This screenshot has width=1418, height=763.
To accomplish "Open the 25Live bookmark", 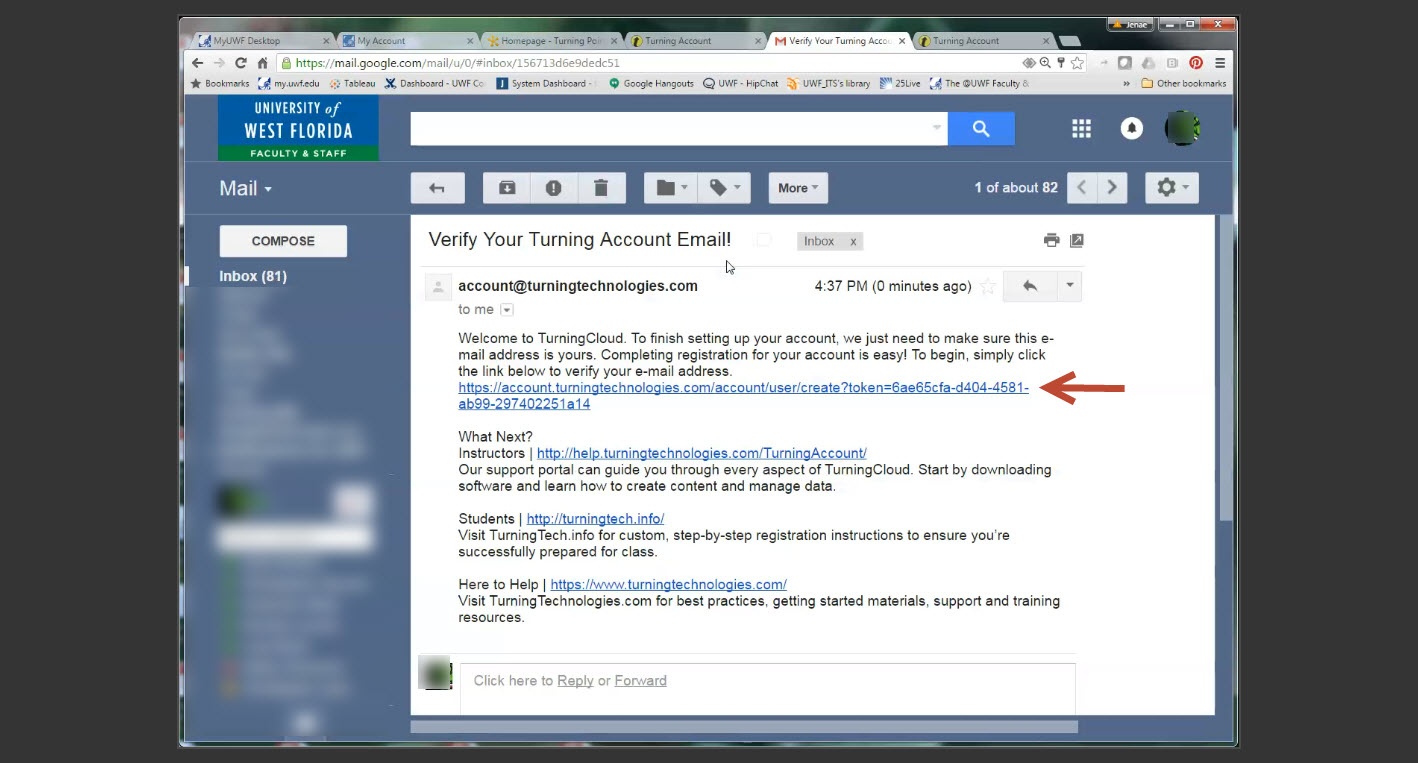I will [900, 84].
